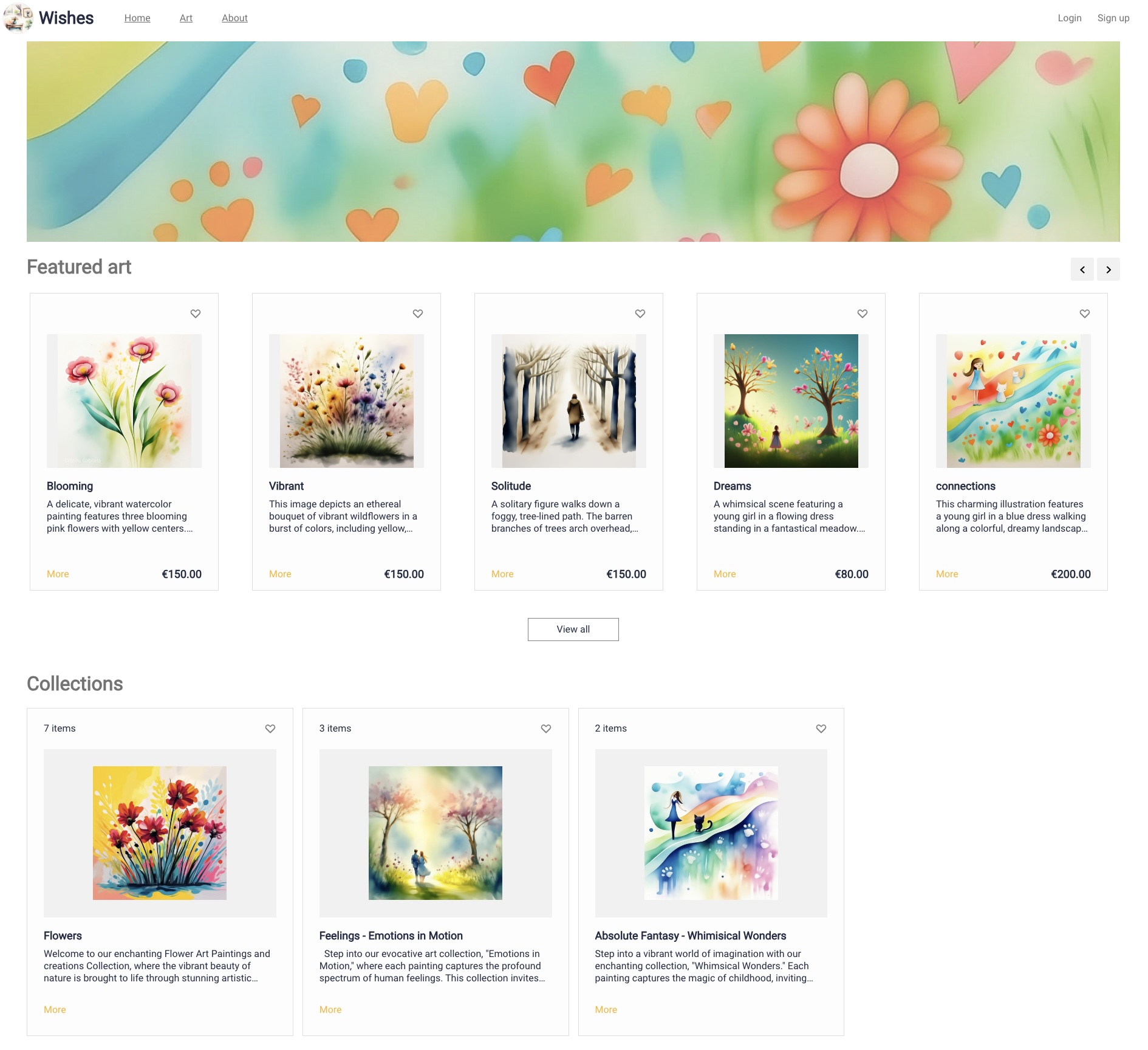Open More link on Solitude card
This screenshot has width=1148, height=1050.
pos(502,574)
